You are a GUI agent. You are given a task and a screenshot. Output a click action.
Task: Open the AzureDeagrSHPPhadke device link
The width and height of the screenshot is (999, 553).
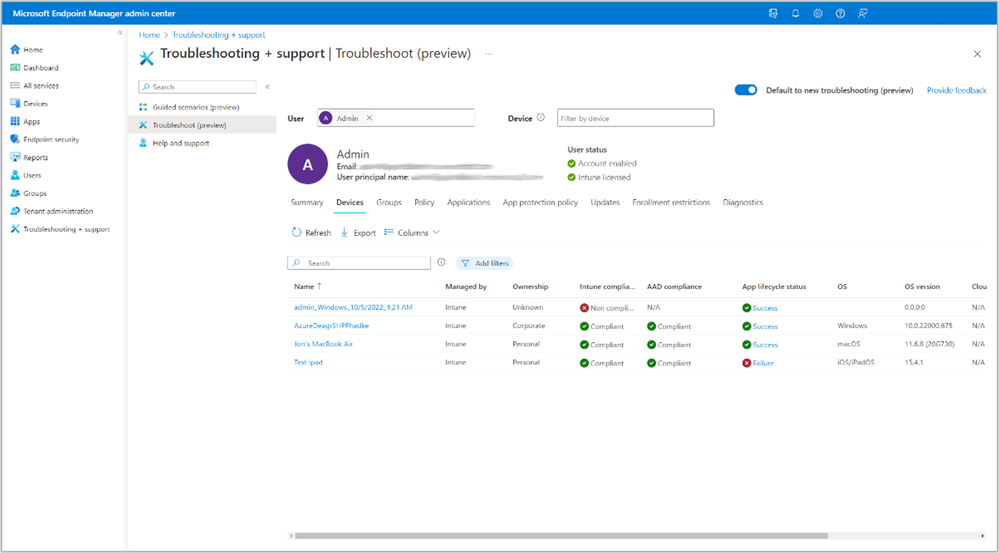[331, 326]
